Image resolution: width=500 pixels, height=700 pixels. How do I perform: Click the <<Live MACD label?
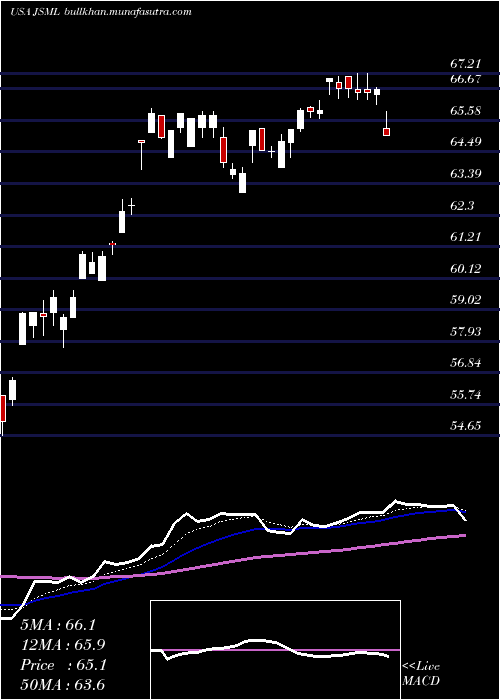tap(421, 674)
